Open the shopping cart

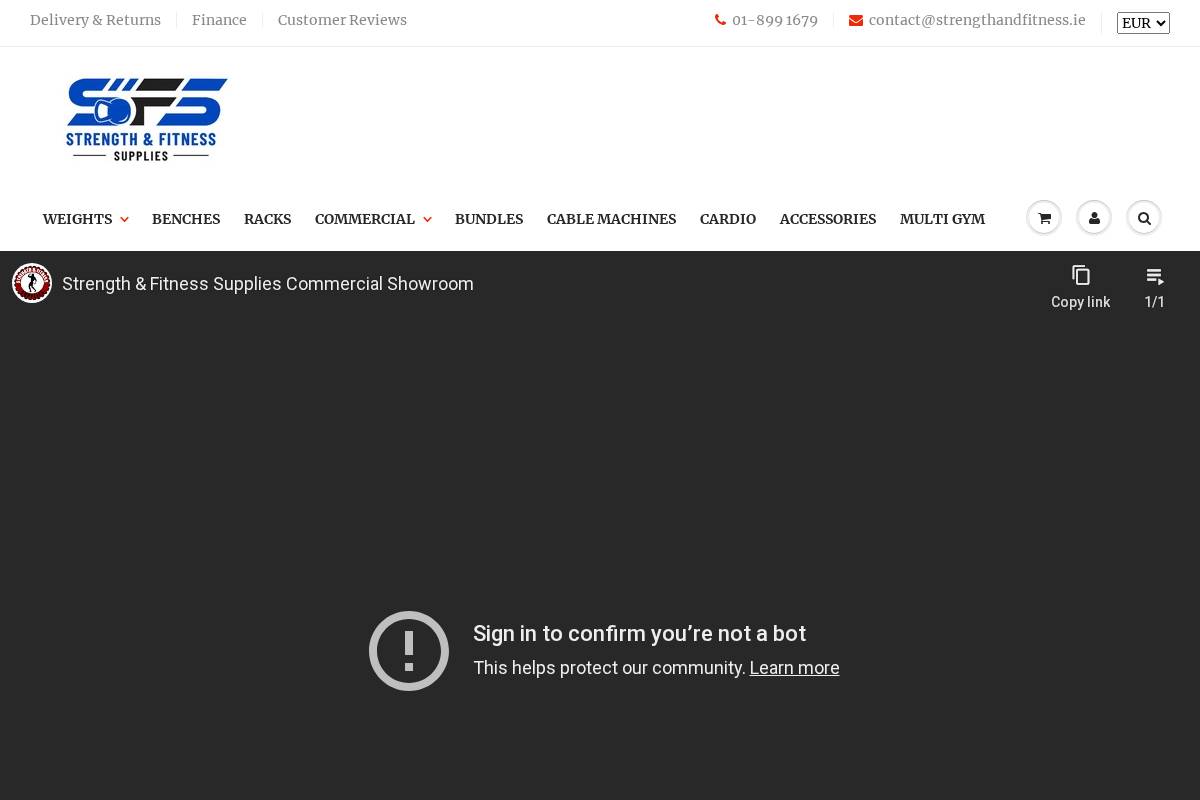click(1044, 217)
